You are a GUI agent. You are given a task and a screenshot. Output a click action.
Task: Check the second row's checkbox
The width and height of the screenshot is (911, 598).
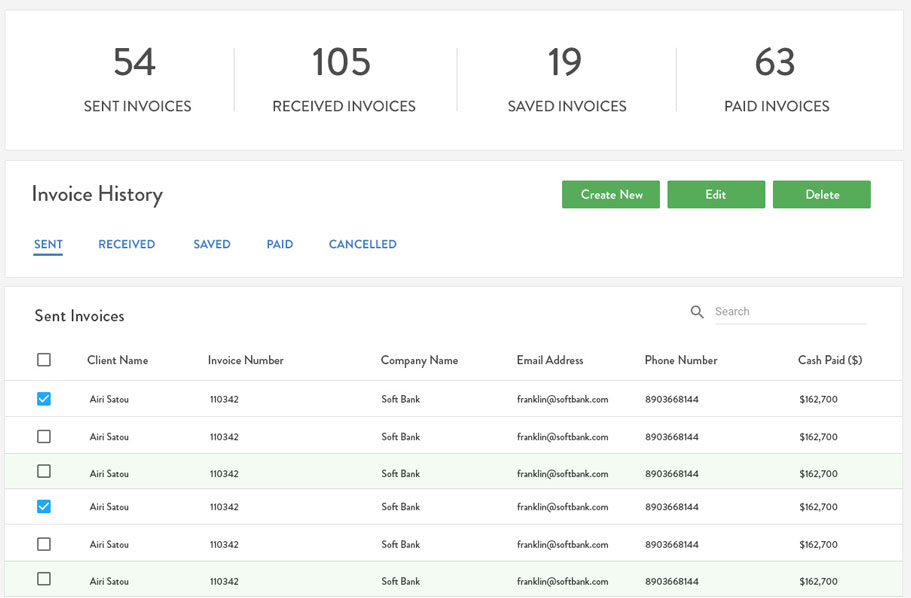pyautogui.click(x=44, y=436)
